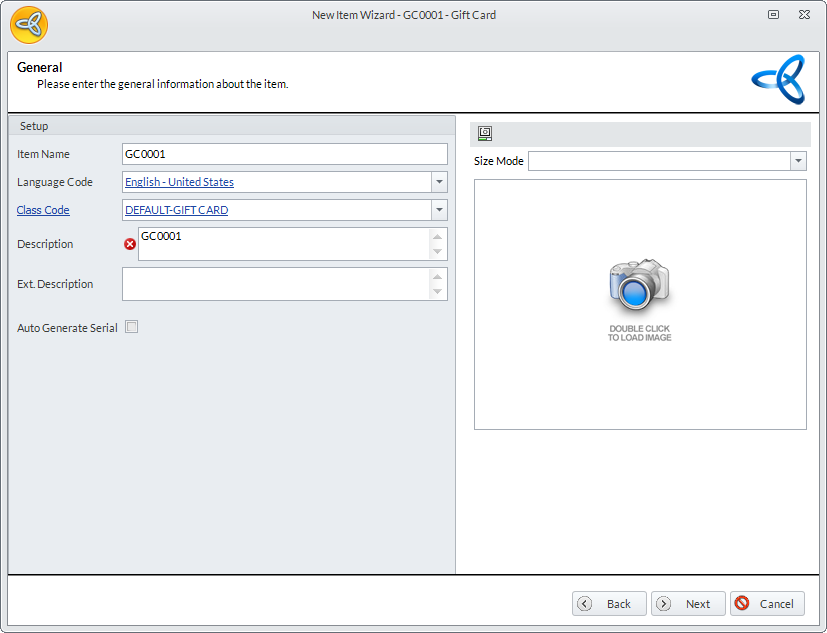Click the orange application logo in the title bar
This screenshot has height=633, width=827.
click(x=29, y=25)
